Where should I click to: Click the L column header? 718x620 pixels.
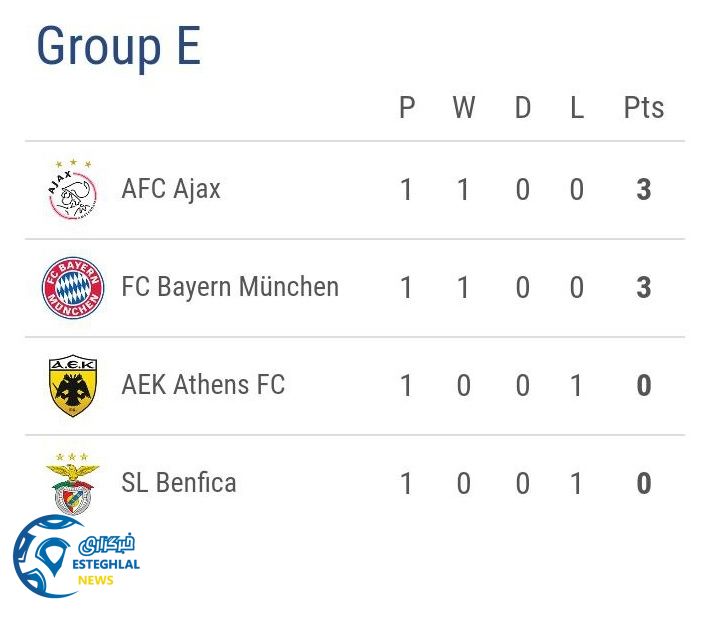pyautogui.click(x=577, y=108)
